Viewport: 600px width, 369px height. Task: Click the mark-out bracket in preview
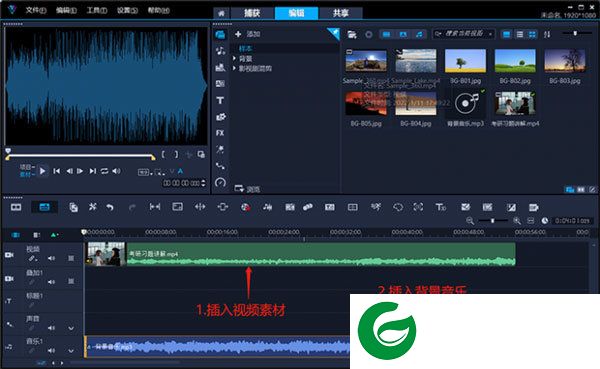[x=176, y=154]
